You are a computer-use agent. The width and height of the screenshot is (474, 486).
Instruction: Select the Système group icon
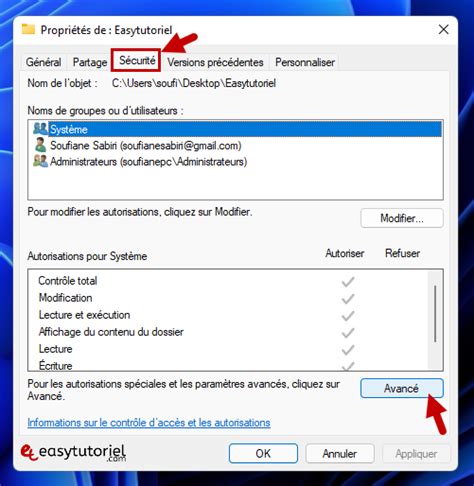[x=41, y=129]
